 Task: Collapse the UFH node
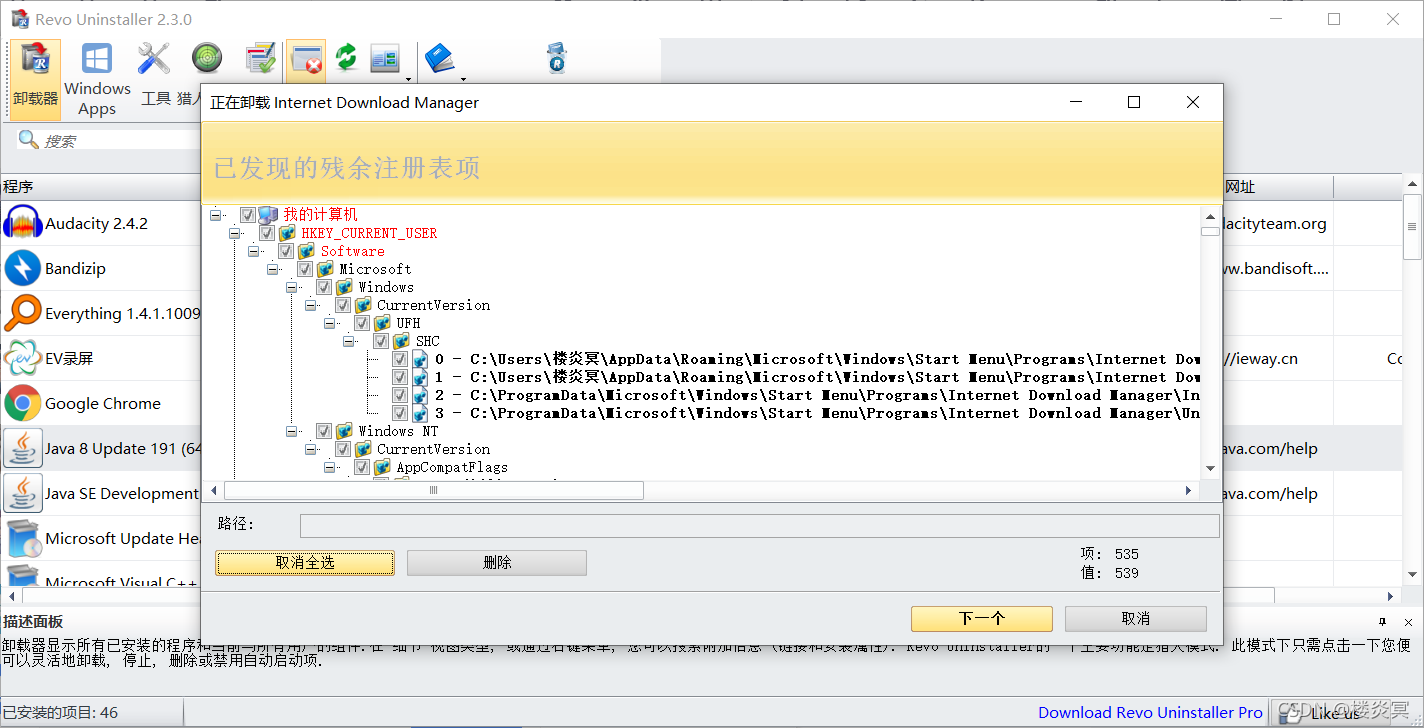(x=330, y=323)
